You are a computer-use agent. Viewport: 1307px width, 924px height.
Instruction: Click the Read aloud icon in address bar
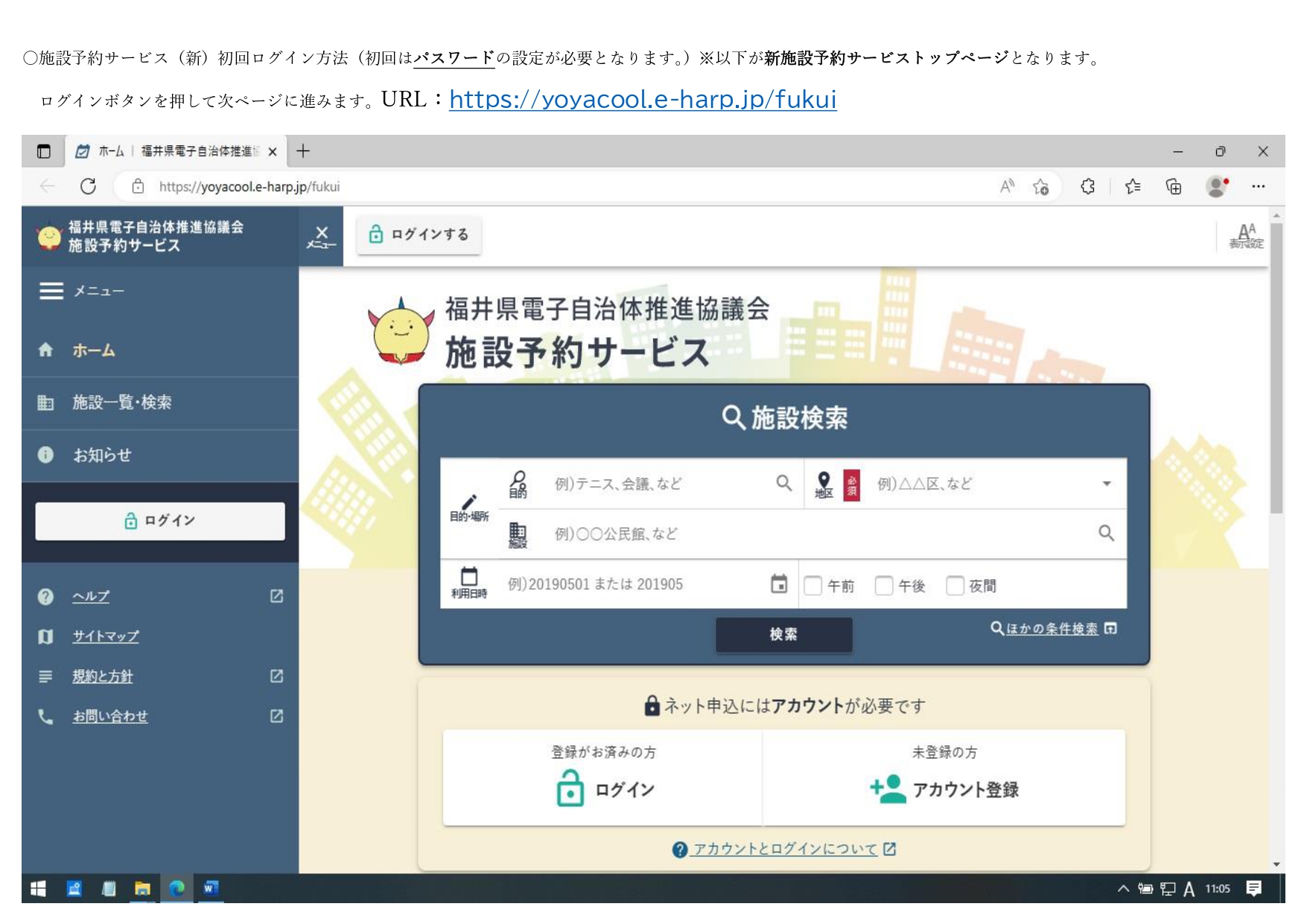tap(1007, 186)
